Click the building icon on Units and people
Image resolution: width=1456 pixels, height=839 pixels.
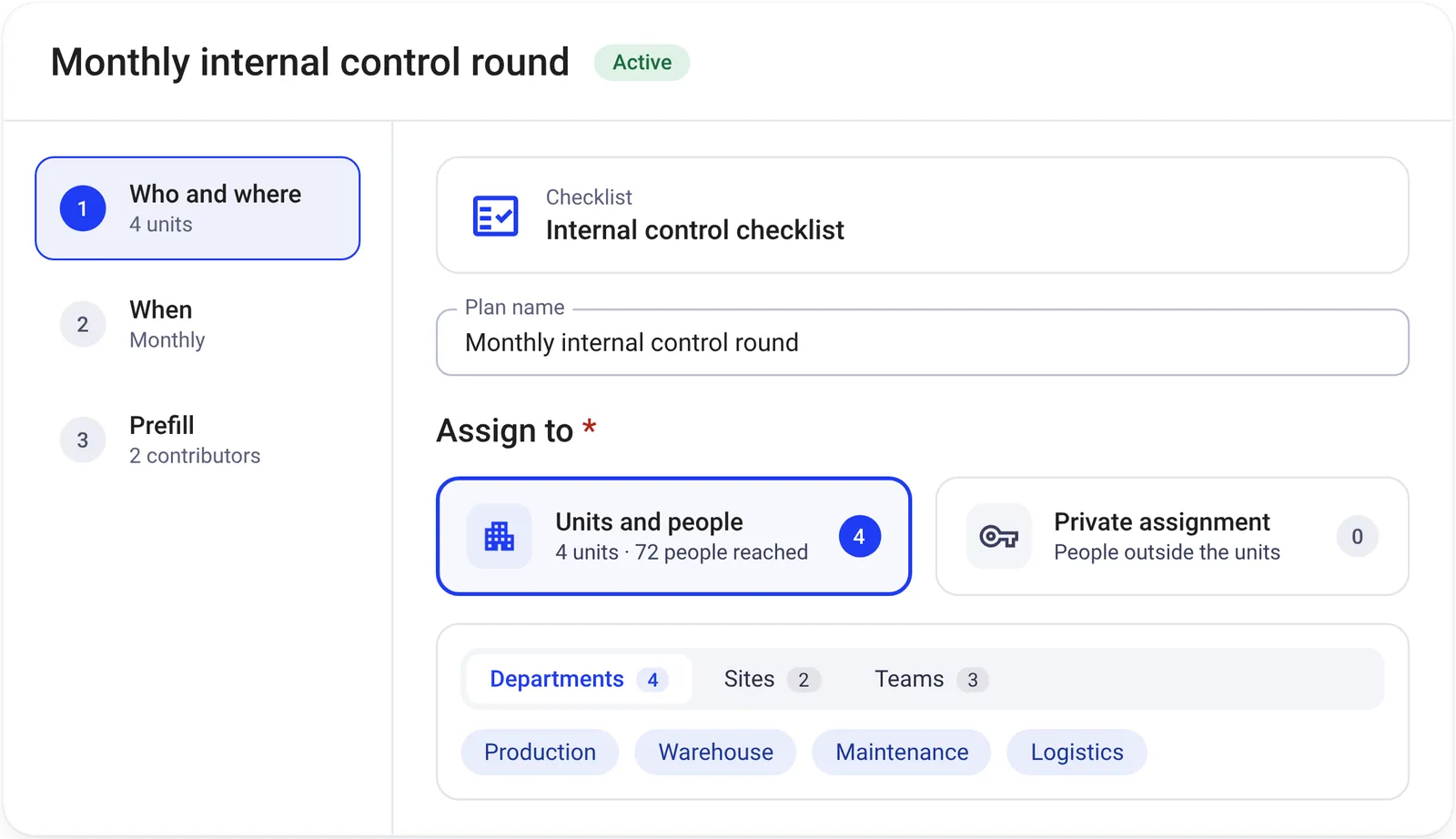[499, 536]
